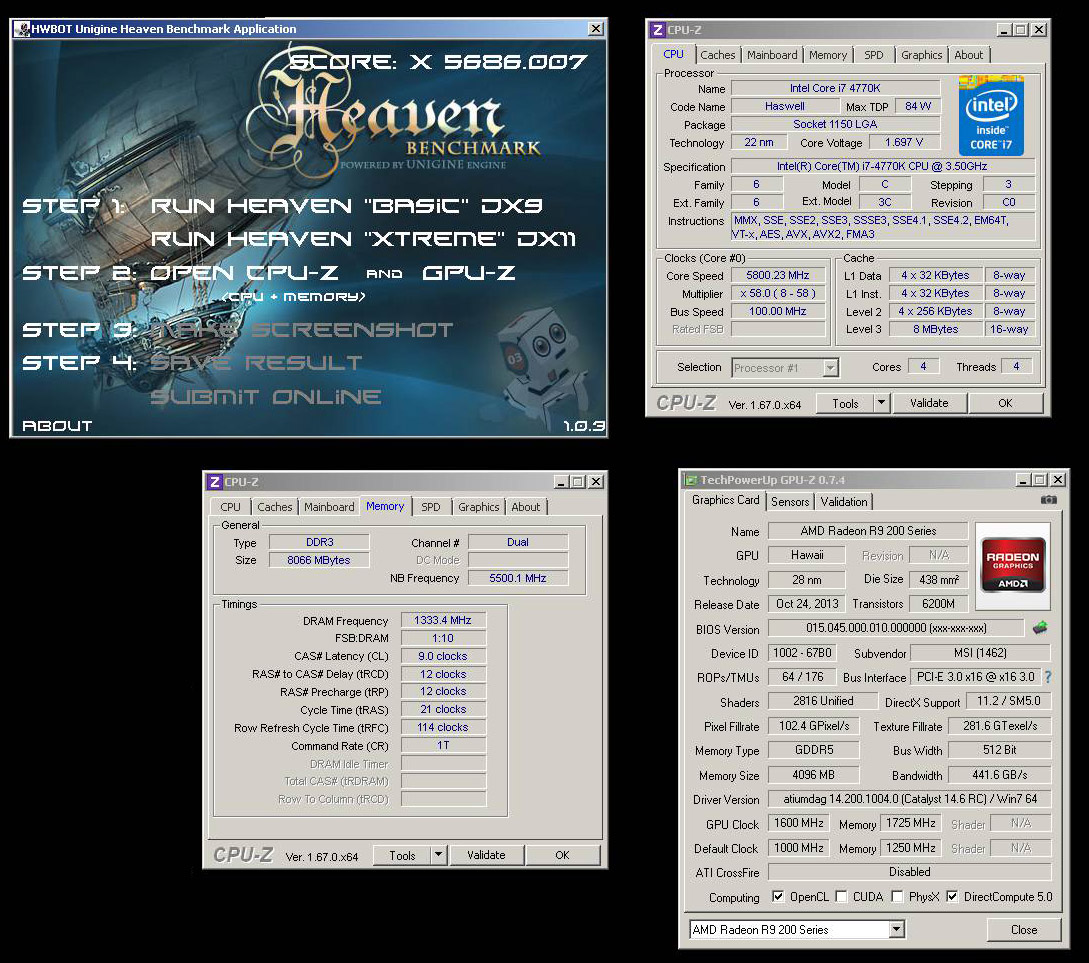Screen dimensions: 1089x963
Task: Switch to Memory tab in CPU-Z CPU window
Action: click(828, 55)
